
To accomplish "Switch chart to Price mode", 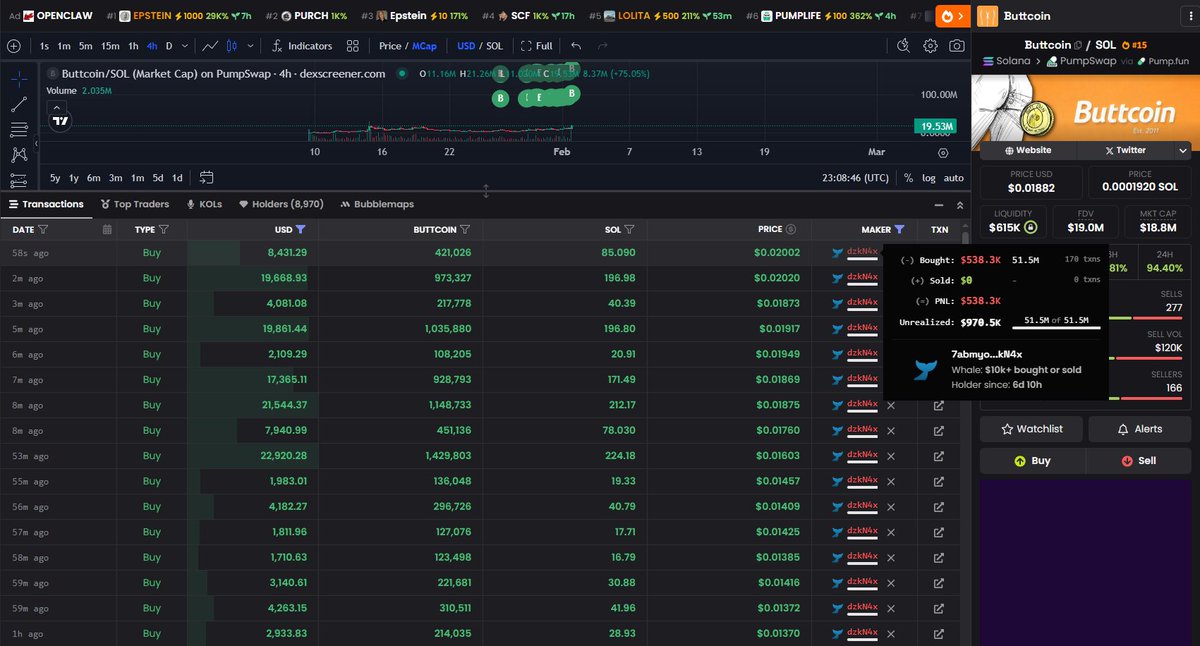I will pos(390,46).
